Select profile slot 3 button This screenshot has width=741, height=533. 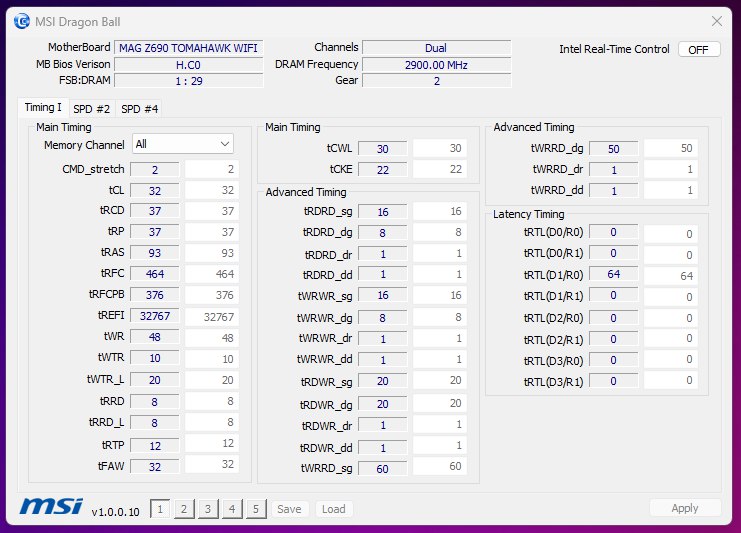click(x=208, y=509)
